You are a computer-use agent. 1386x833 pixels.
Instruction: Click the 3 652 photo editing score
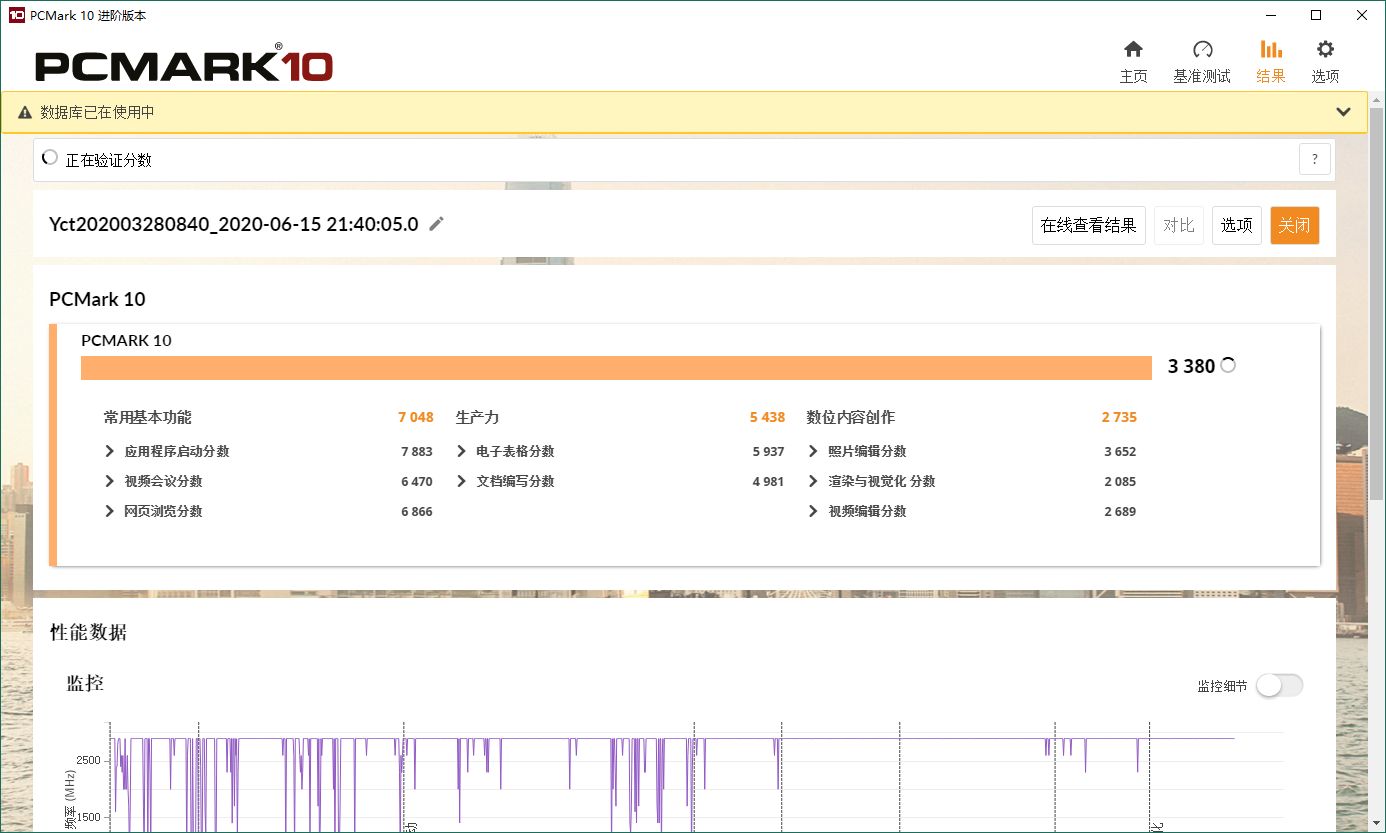click(x=1120, y=451)
